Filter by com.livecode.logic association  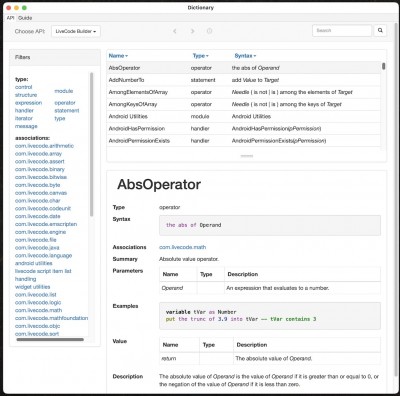tap(38, 302)
